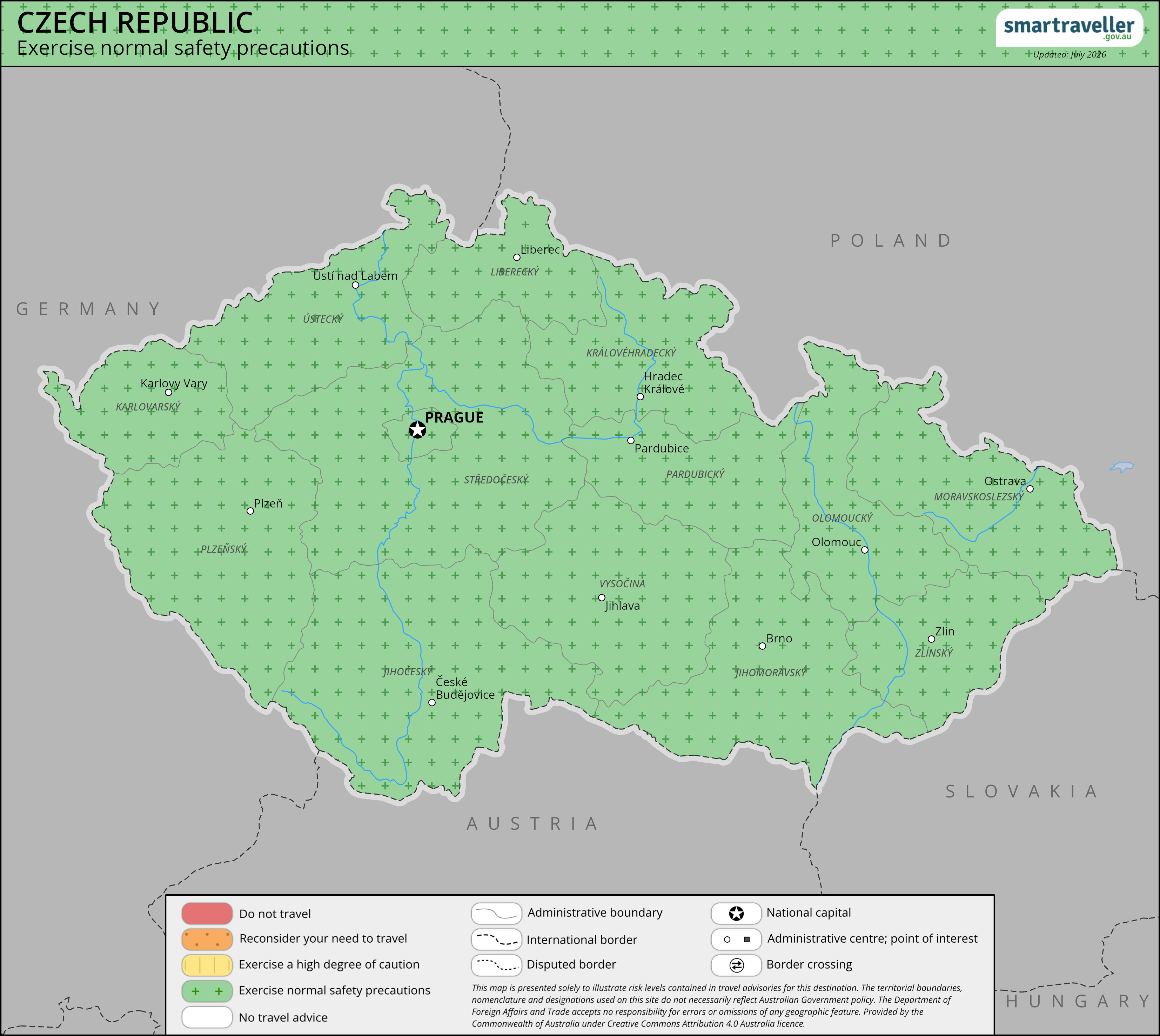This screenshot has width=1160, height=1036.
Task: Click the International border legend sample
Action: [x=496, y=940]
